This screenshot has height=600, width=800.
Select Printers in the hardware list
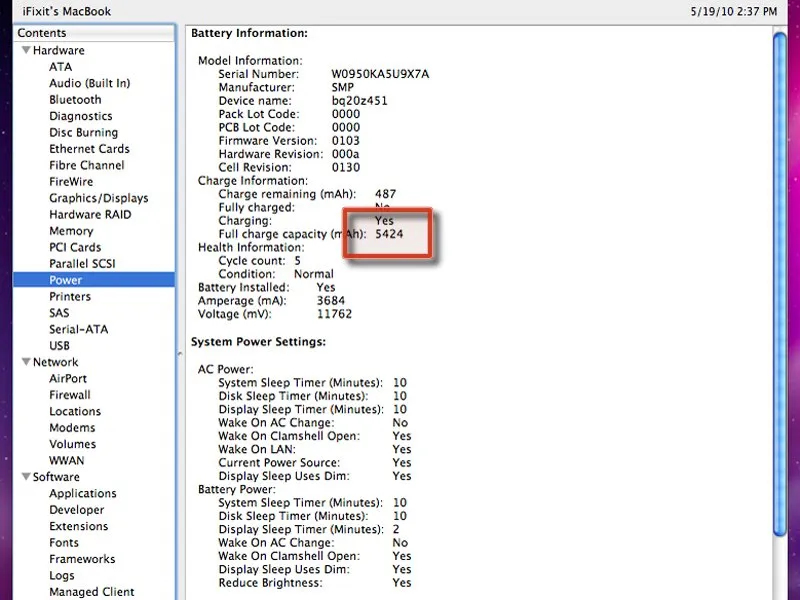pos(70,297)
